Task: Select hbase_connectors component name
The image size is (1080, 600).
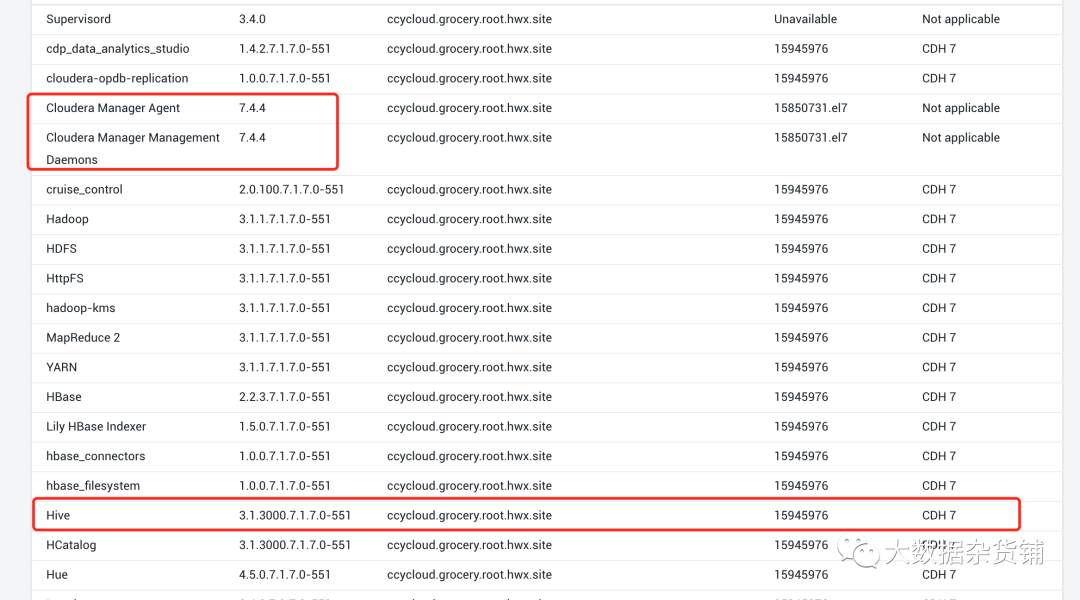Action: click(96, 456)
